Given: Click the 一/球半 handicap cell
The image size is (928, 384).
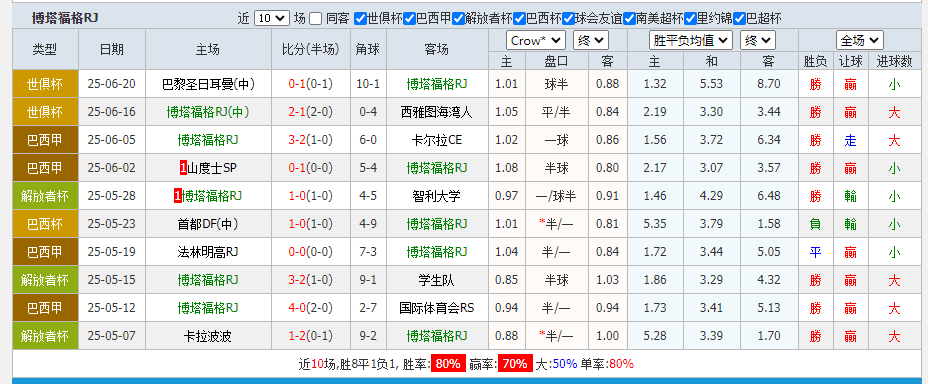Looking at the screenshot, I should tap(556, 196).
